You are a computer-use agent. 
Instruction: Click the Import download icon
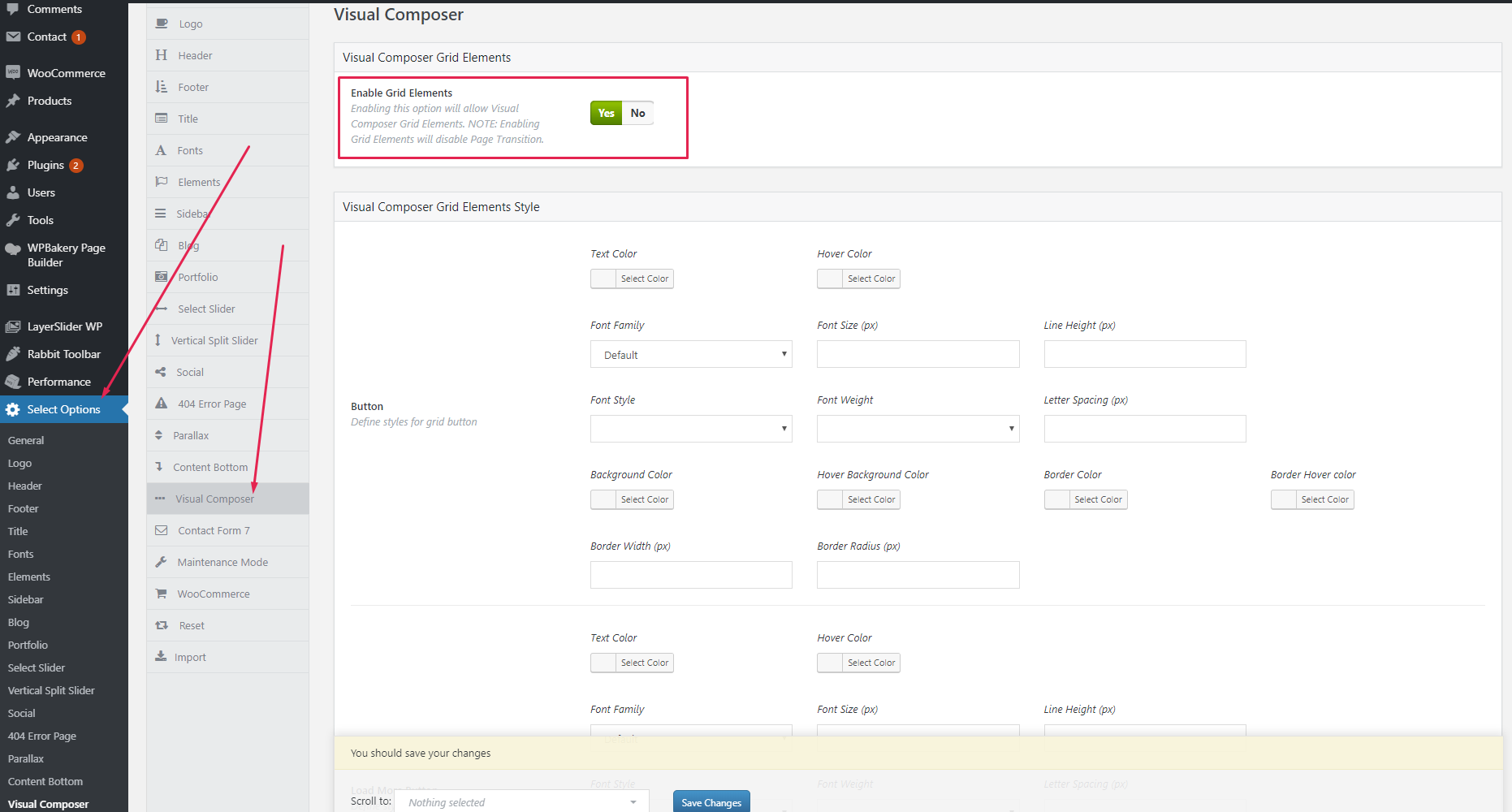click(161, 657)
